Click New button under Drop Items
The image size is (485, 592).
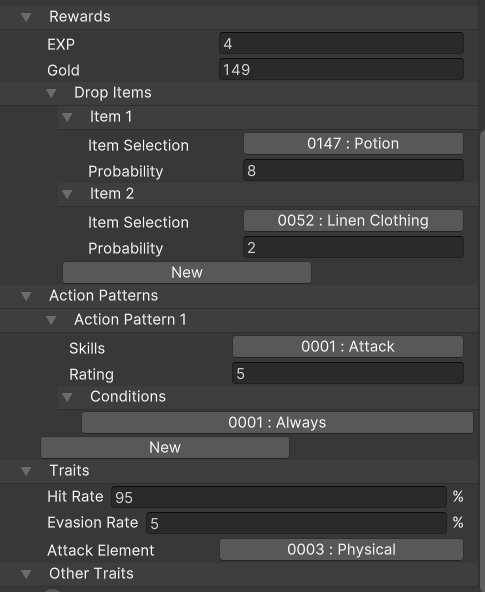click(x=187, y=273)
